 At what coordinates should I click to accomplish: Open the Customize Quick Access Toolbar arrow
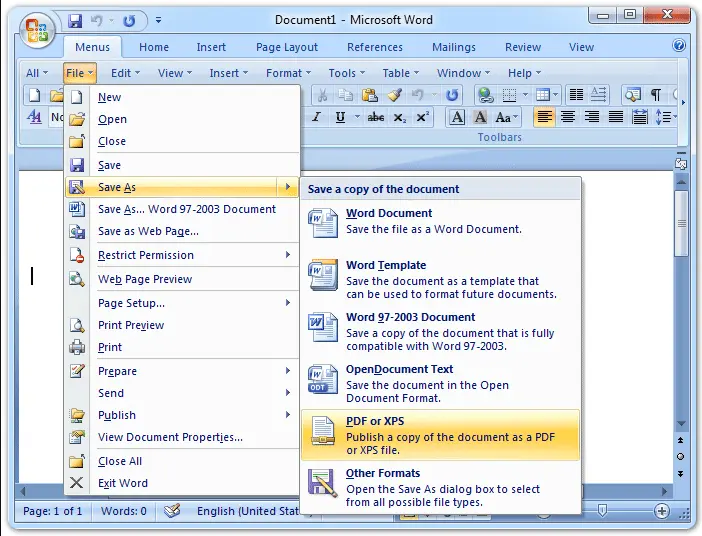tap(158, 20)
